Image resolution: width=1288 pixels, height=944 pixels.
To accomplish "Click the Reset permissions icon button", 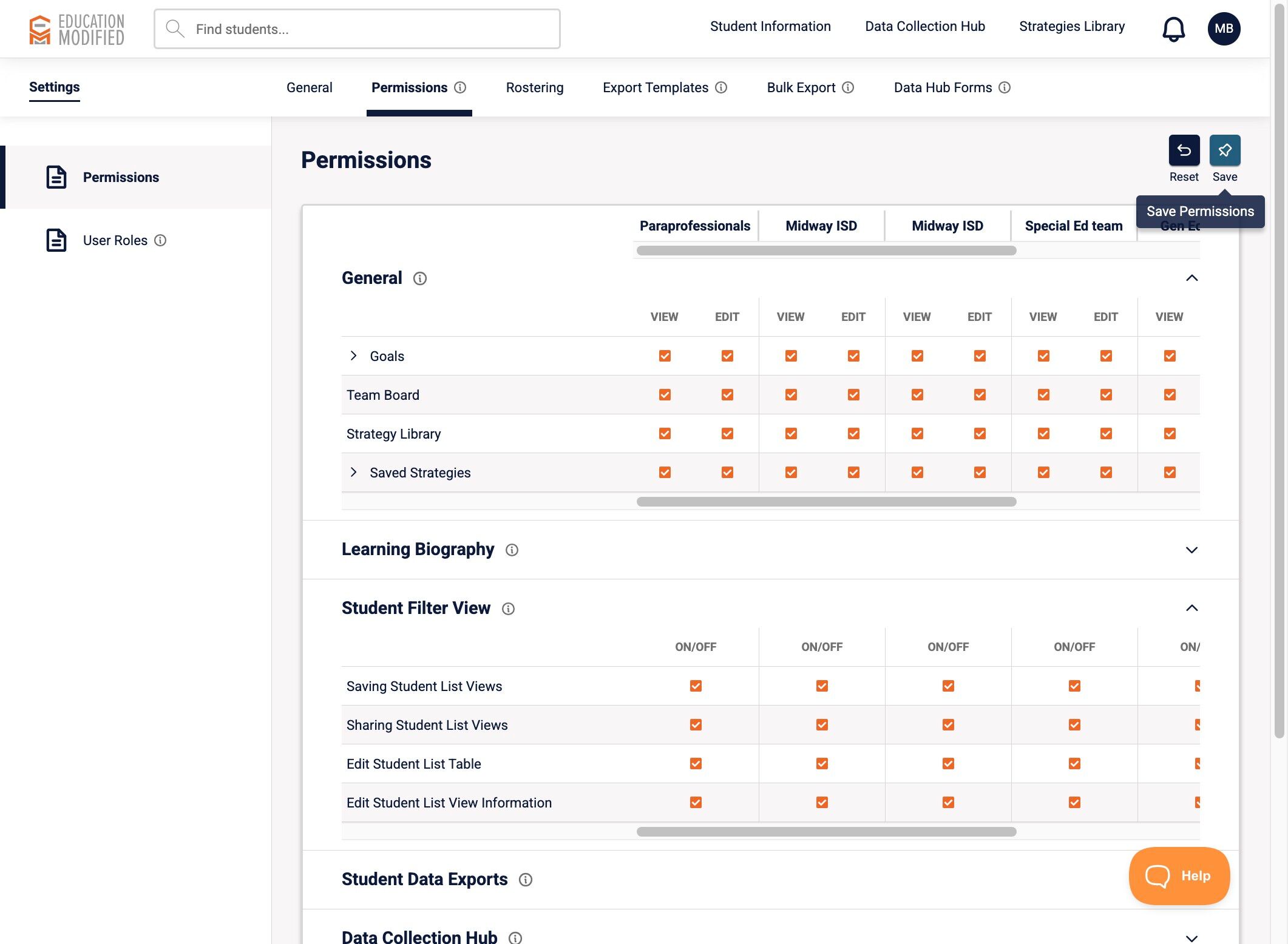I will pos(1184,150).
